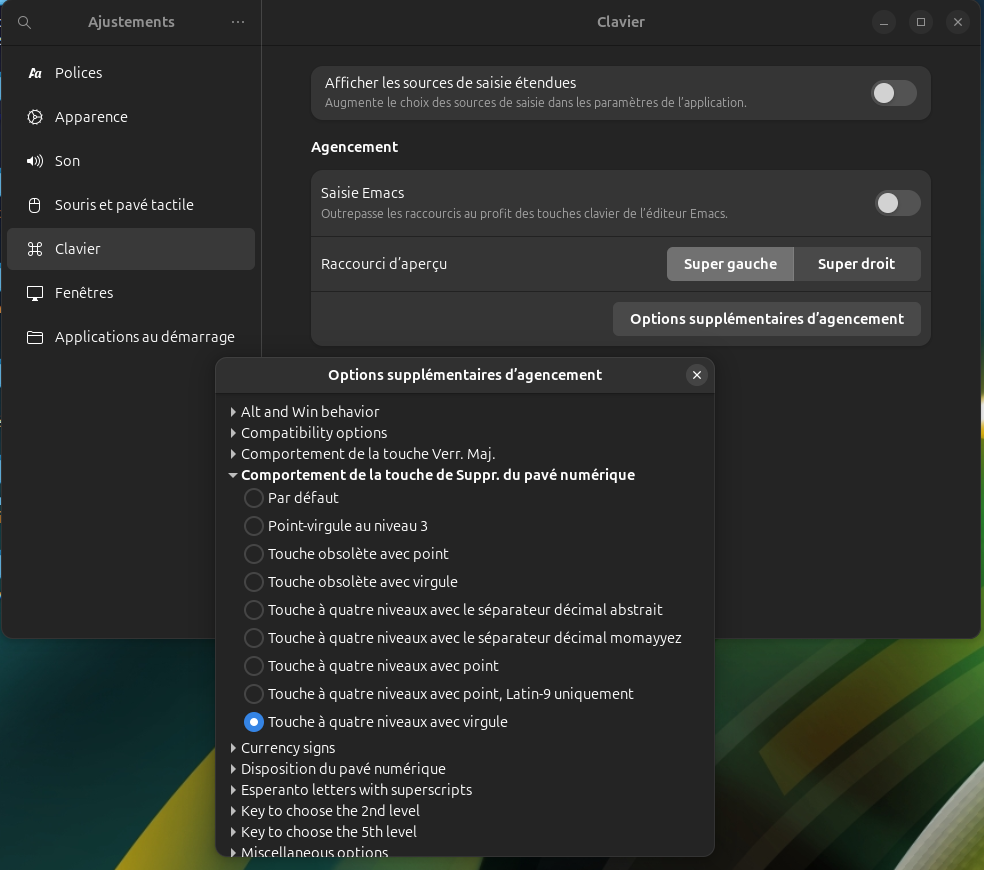Screen dimensions: 984x870
Task: Maximize the Clavier settings window
Action: (x=921, y=23)
